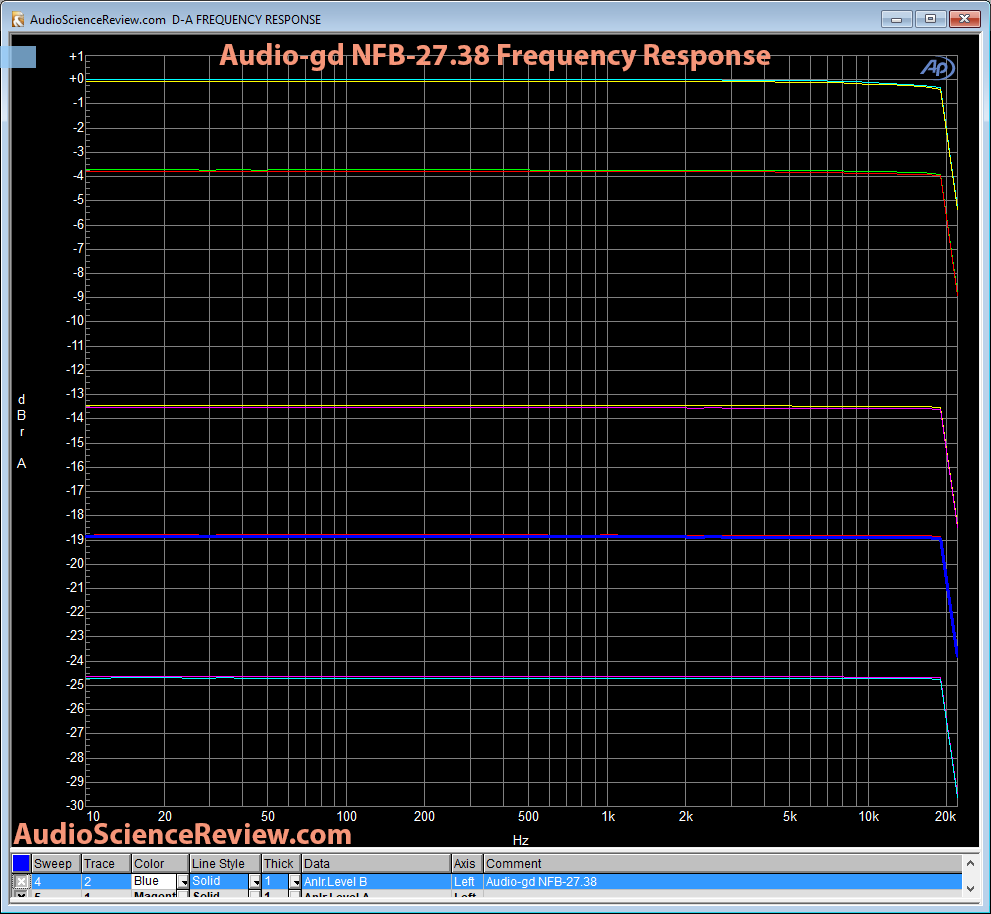Close the D-A Frequency Response window
The image size is (991, 914).
964,19
